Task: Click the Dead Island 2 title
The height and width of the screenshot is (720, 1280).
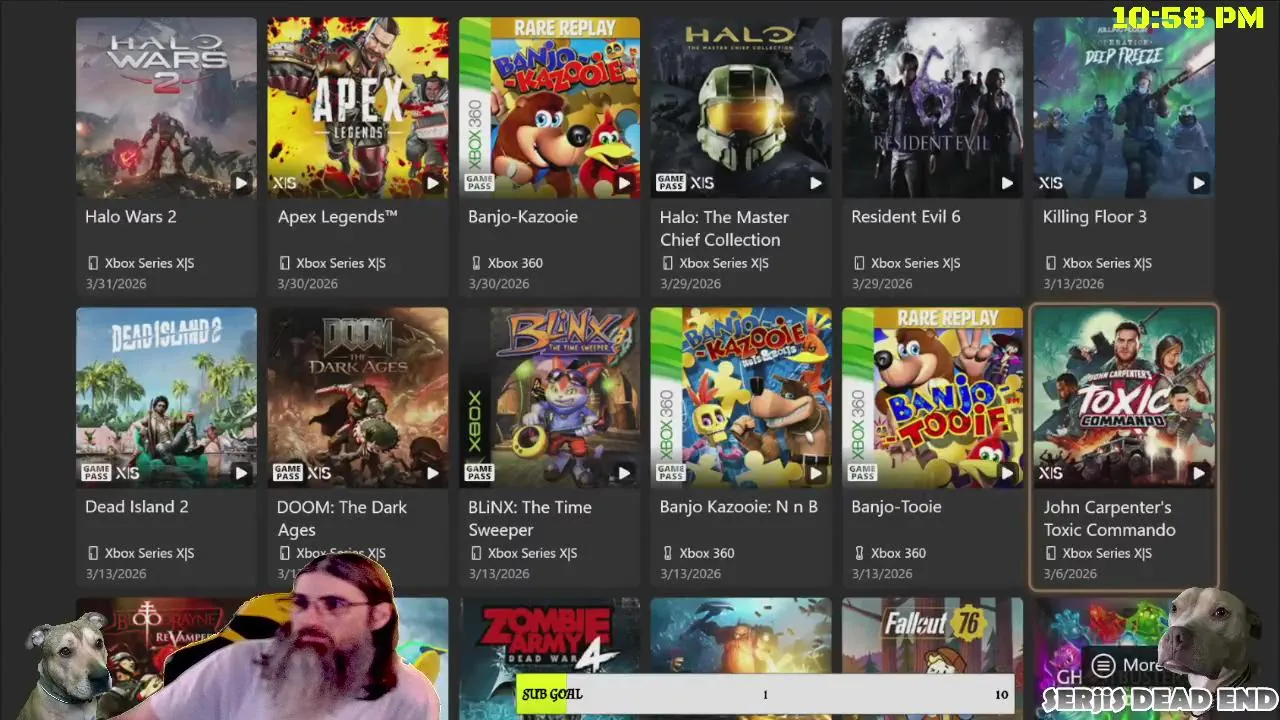Action: point(137,507)
